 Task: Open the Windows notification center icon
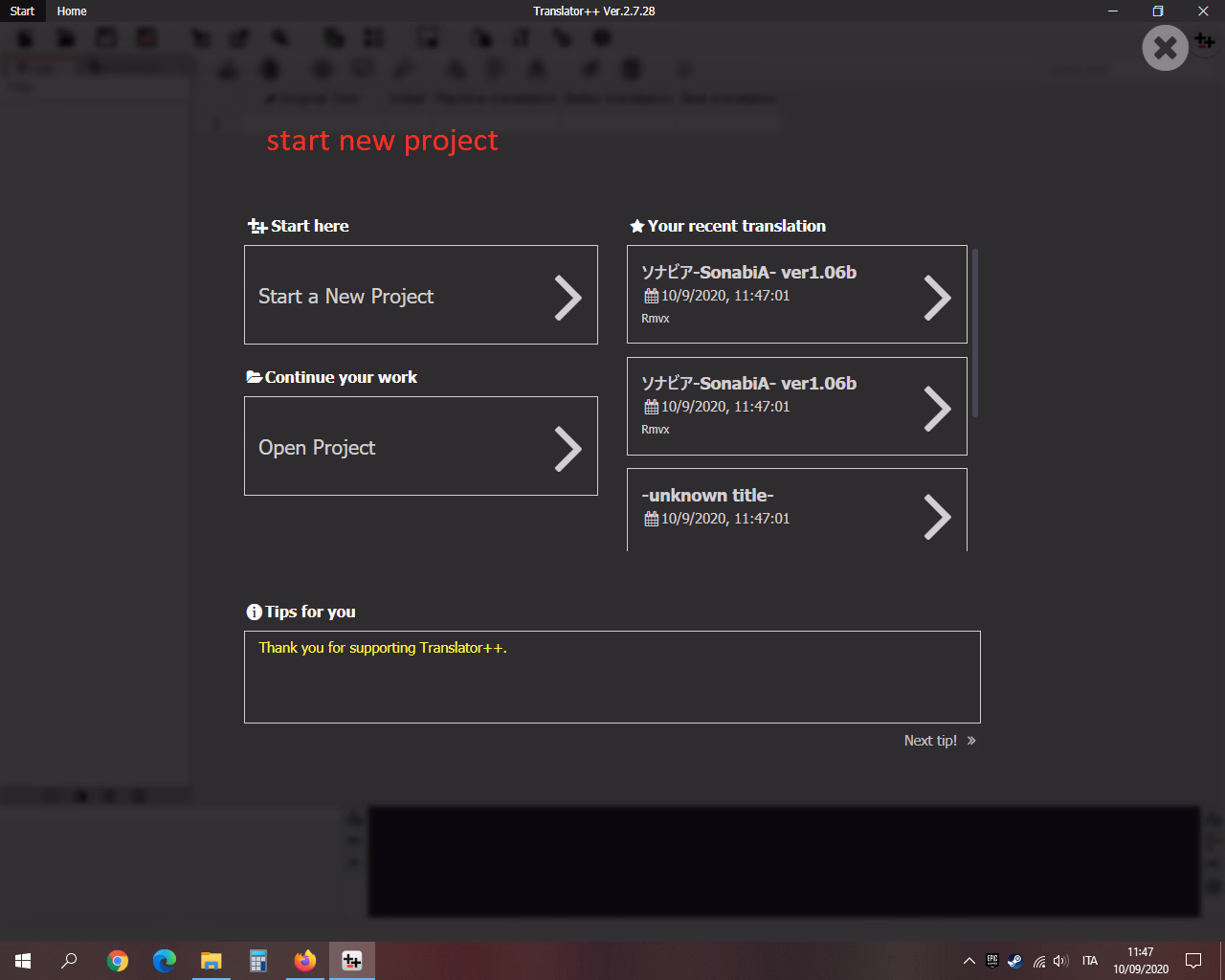1193,961
